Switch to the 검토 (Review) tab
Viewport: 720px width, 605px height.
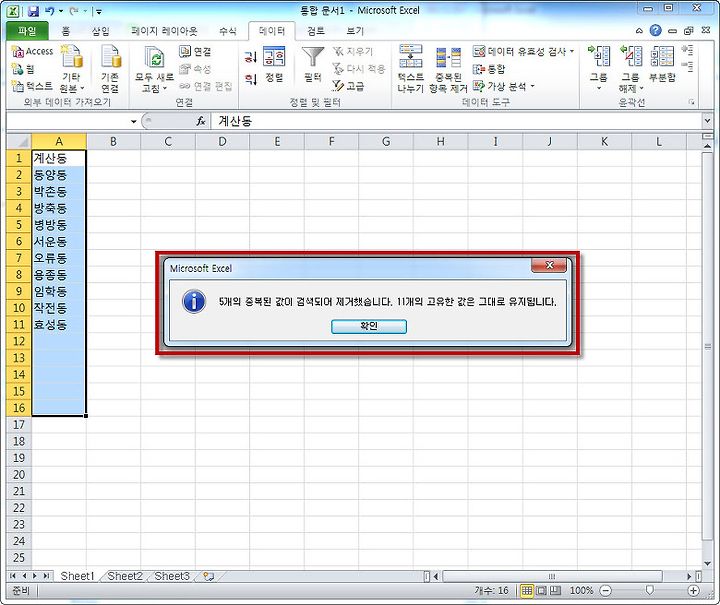coord(315,31)
